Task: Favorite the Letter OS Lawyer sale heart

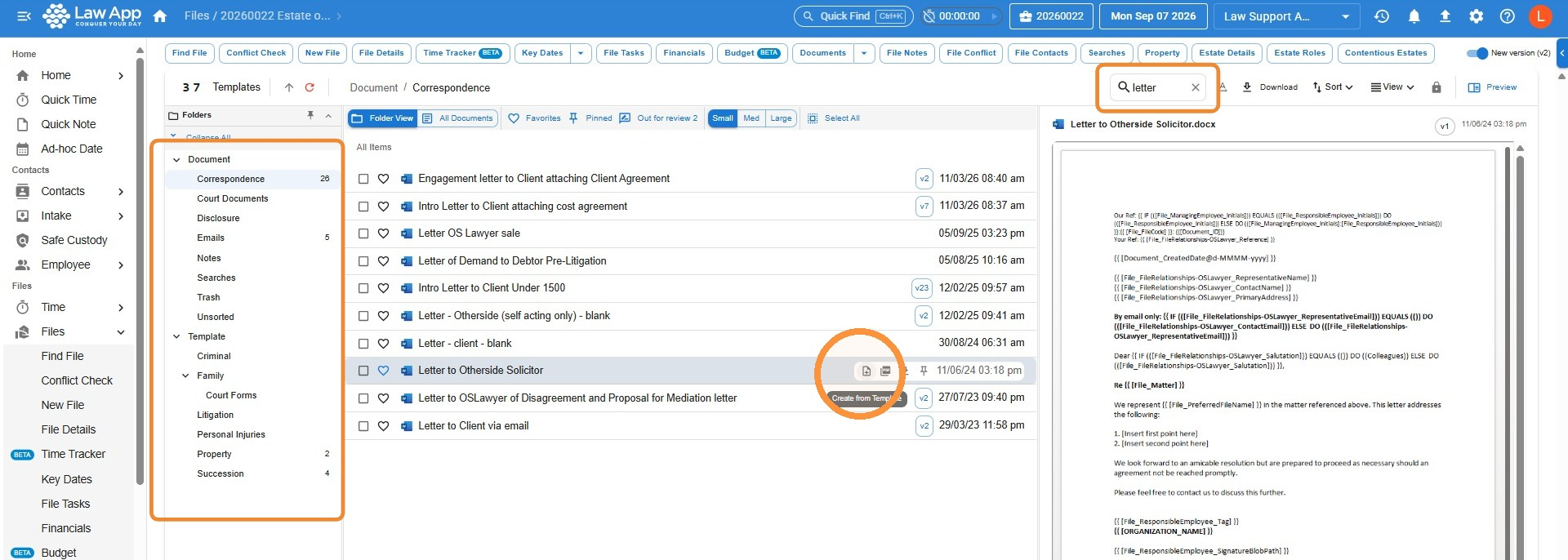Action: coord(383,233)
